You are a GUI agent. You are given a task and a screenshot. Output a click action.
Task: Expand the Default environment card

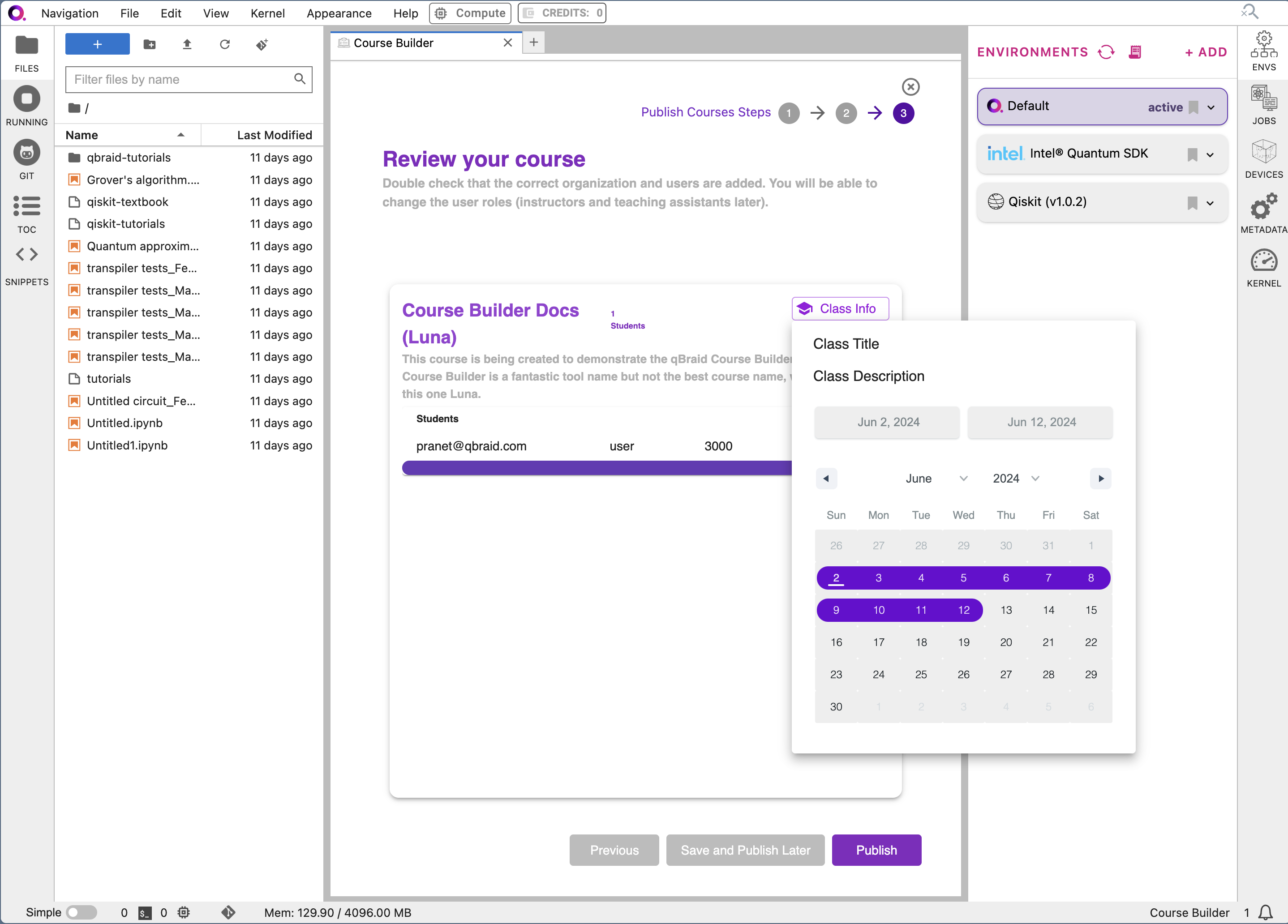coord(1211,107)
